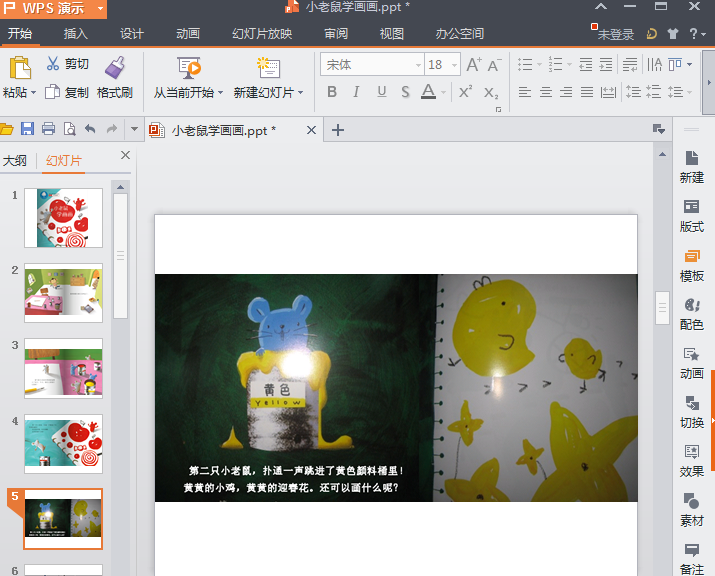Open the New (新建) panel in right sidebar

(692, 167)
